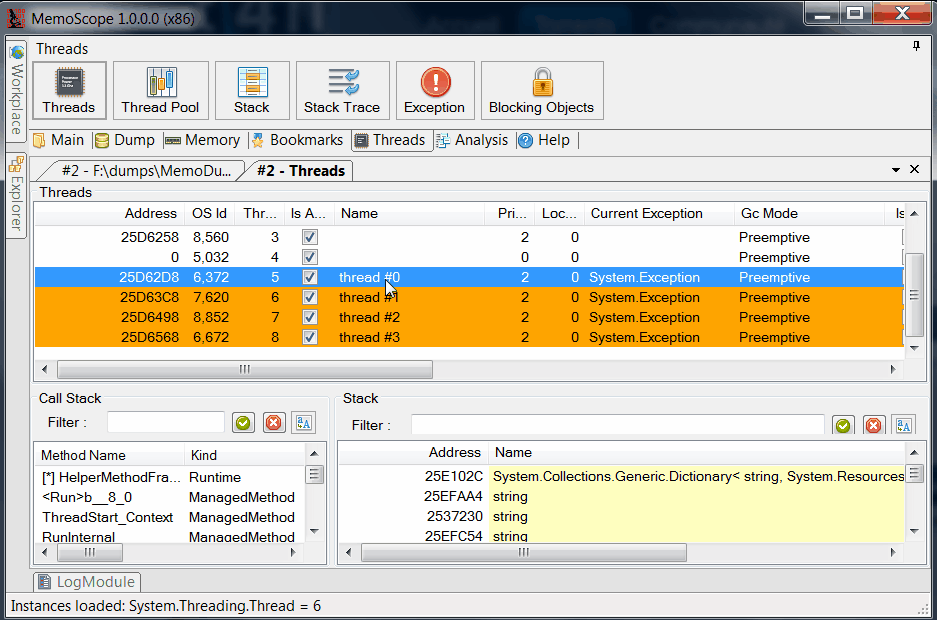The image size is (937, 620).
Task: Open the Thread Pool view
Action: (x=160, y=90)
